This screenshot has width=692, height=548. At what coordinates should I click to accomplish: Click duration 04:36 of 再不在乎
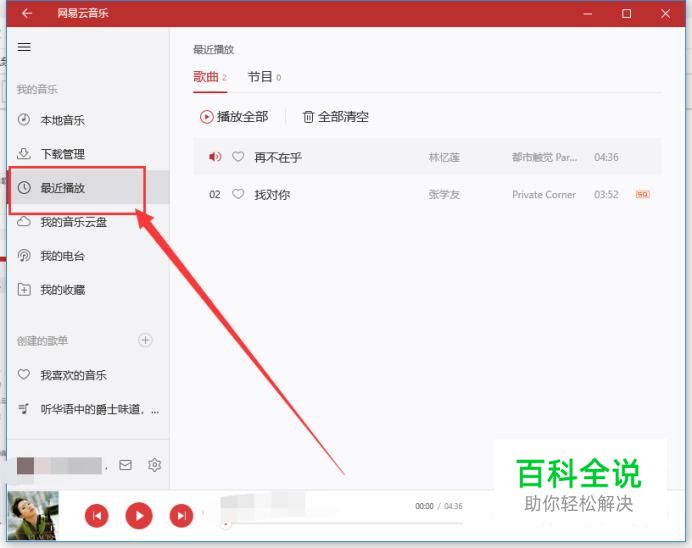click(x=606, y=157)
